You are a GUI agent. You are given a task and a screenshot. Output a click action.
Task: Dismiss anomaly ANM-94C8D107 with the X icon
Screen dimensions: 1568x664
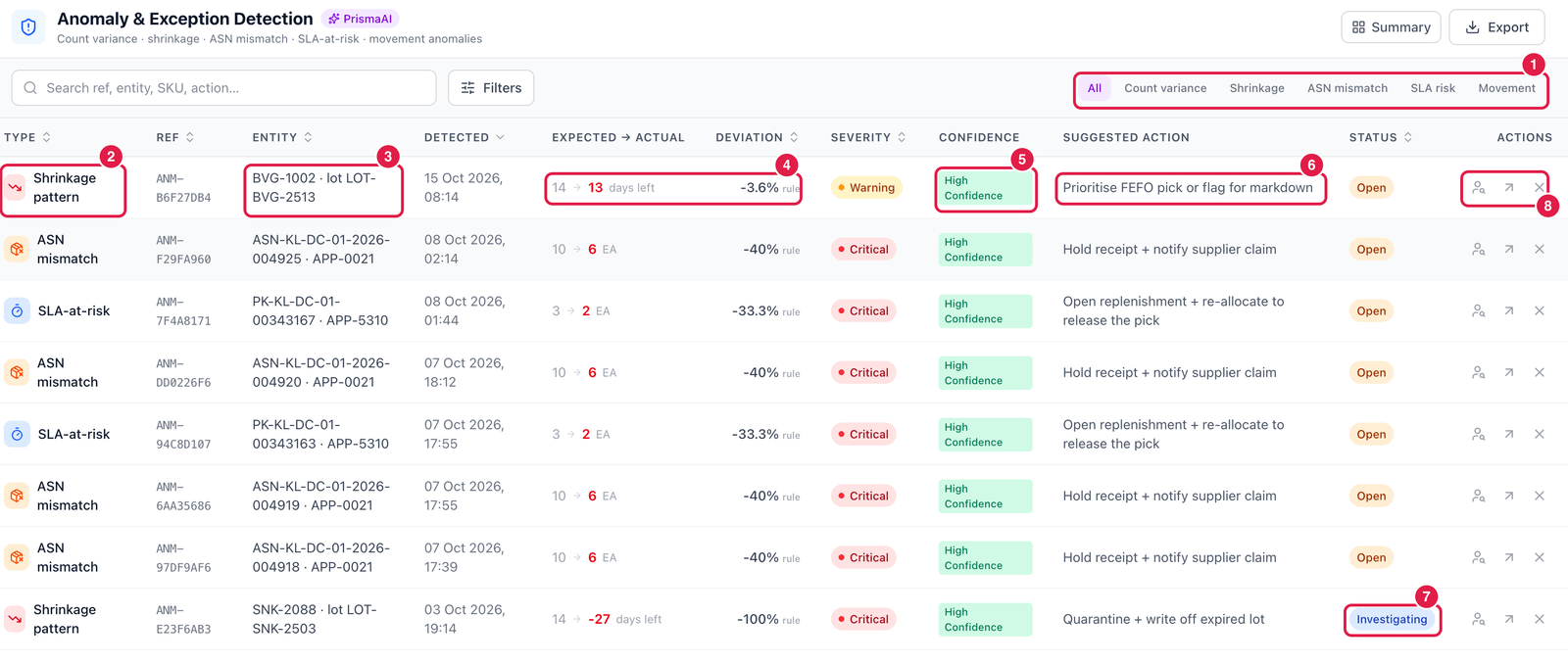pyautogui.click(x=1540, y=435)
